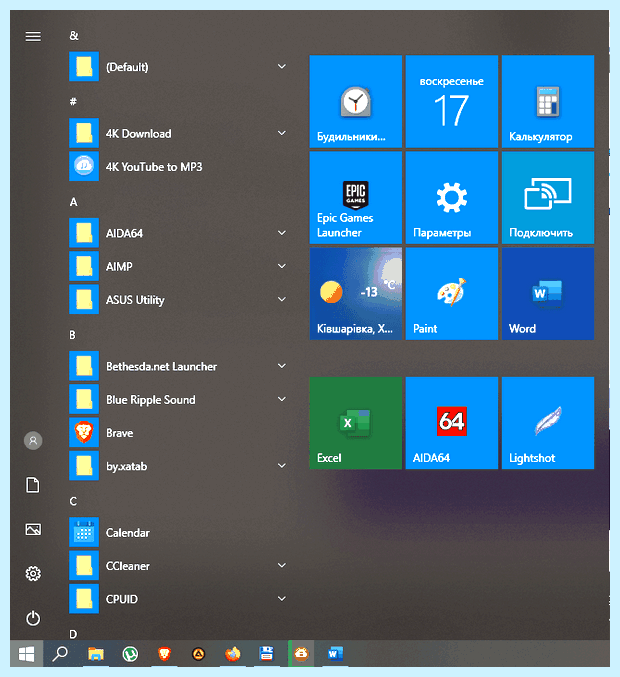Open the floppy-disk app on taskbar

(266, 654)
